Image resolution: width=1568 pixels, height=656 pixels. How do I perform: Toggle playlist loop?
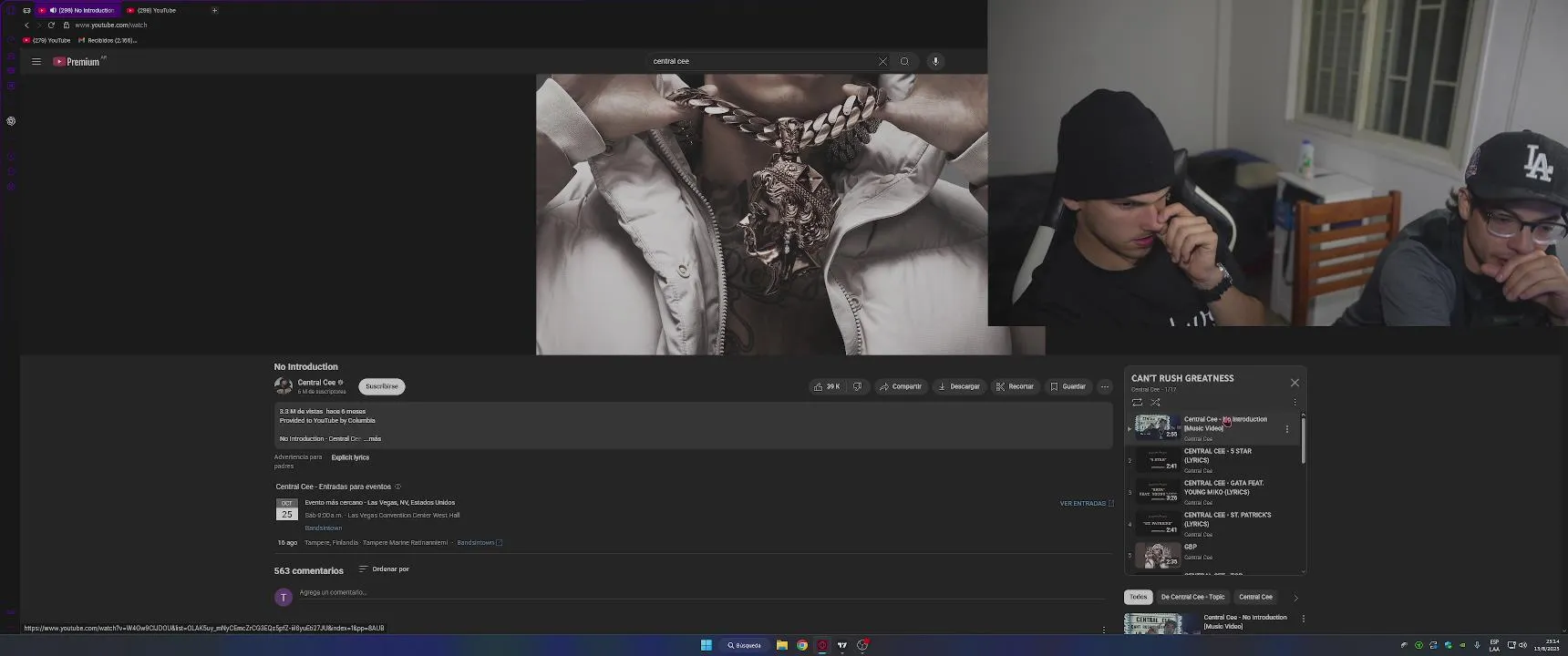[1137, 402]
